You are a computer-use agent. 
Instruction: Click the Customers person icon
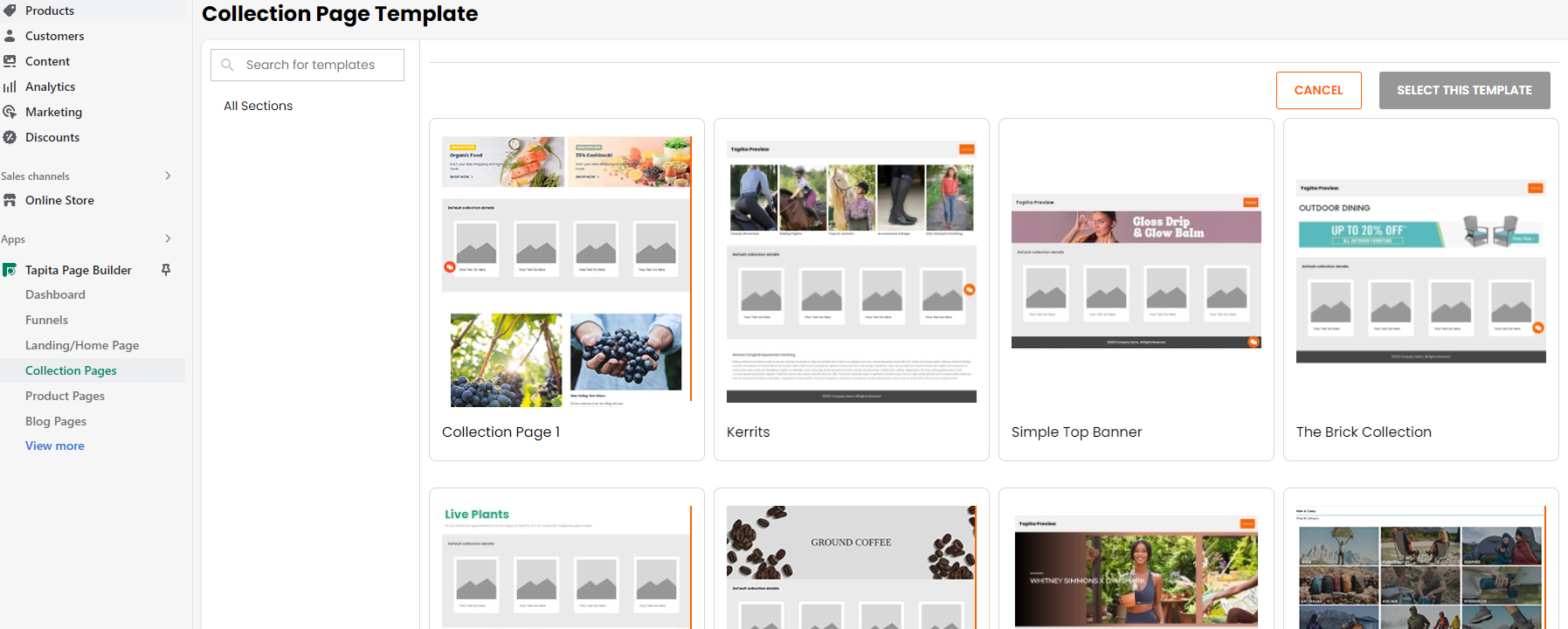pos(10,36)
